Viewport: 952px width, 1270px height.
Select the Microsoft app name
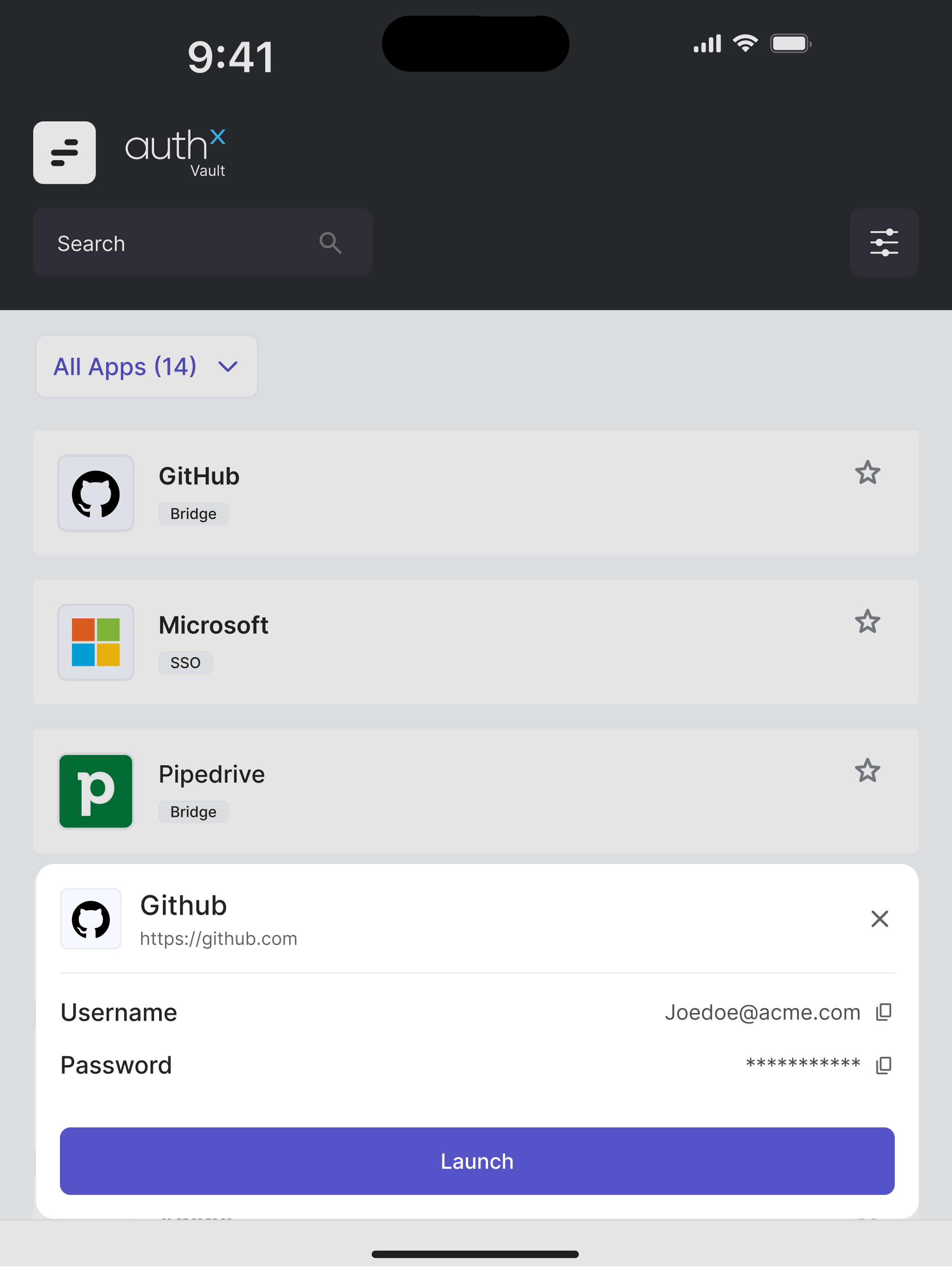tap(214, 625)
